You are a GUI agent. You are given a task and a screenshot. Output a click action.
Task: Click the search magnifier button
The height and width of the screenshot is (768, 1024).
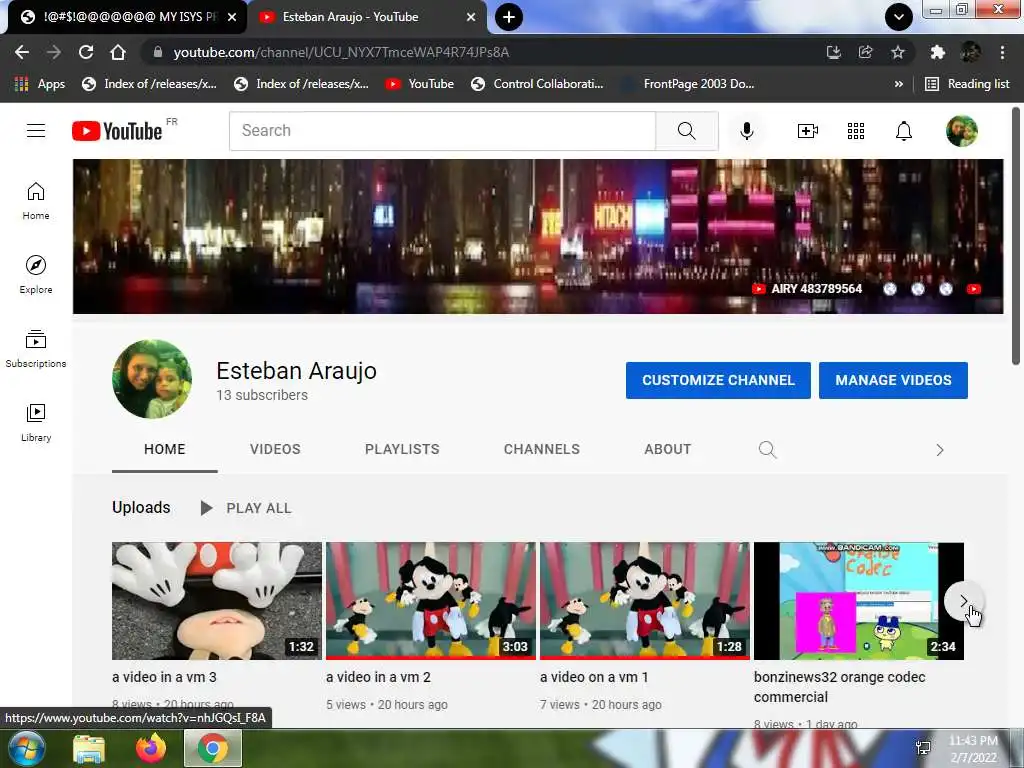[686, 131]
